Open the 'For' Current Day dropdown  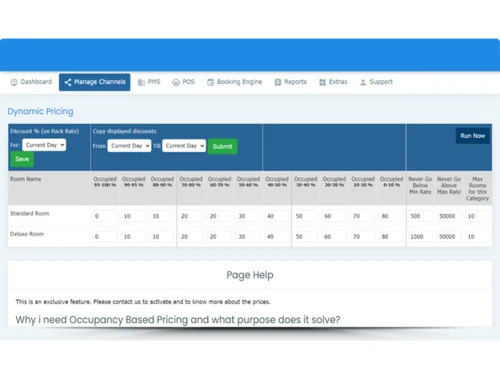click(44, 145)
